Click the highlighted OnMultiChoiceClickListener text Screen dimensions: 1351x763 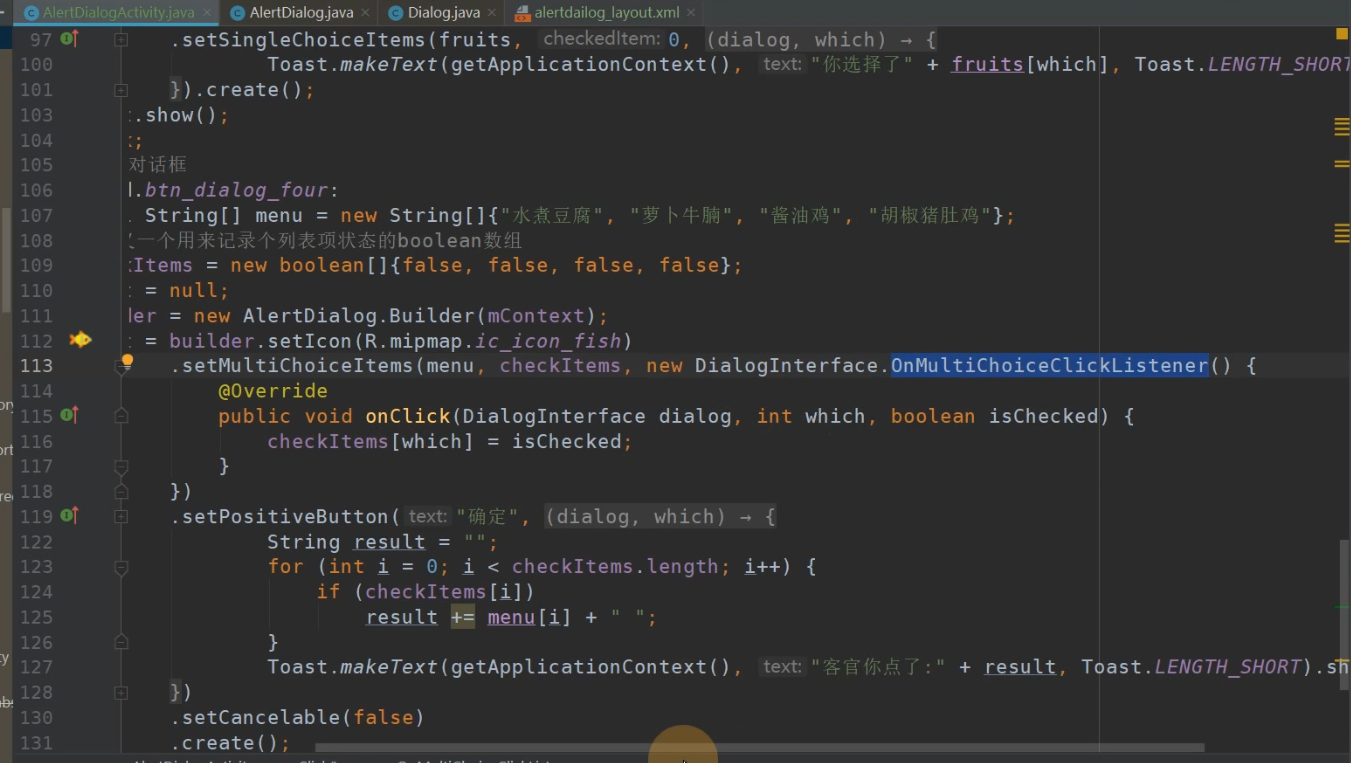1050,366
